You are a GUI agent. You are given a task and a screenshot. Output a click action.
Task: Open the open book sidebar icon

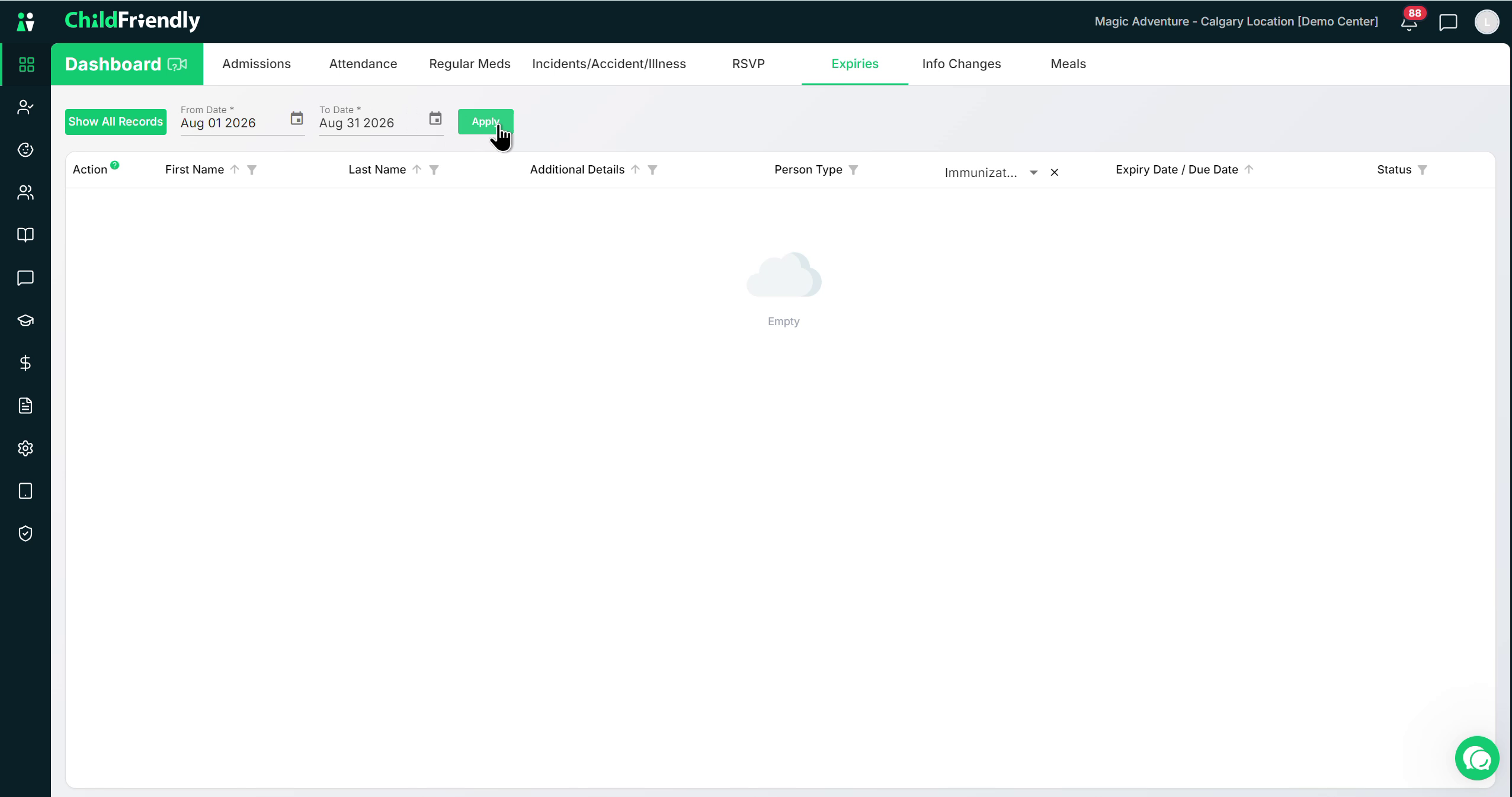[25, 235]
